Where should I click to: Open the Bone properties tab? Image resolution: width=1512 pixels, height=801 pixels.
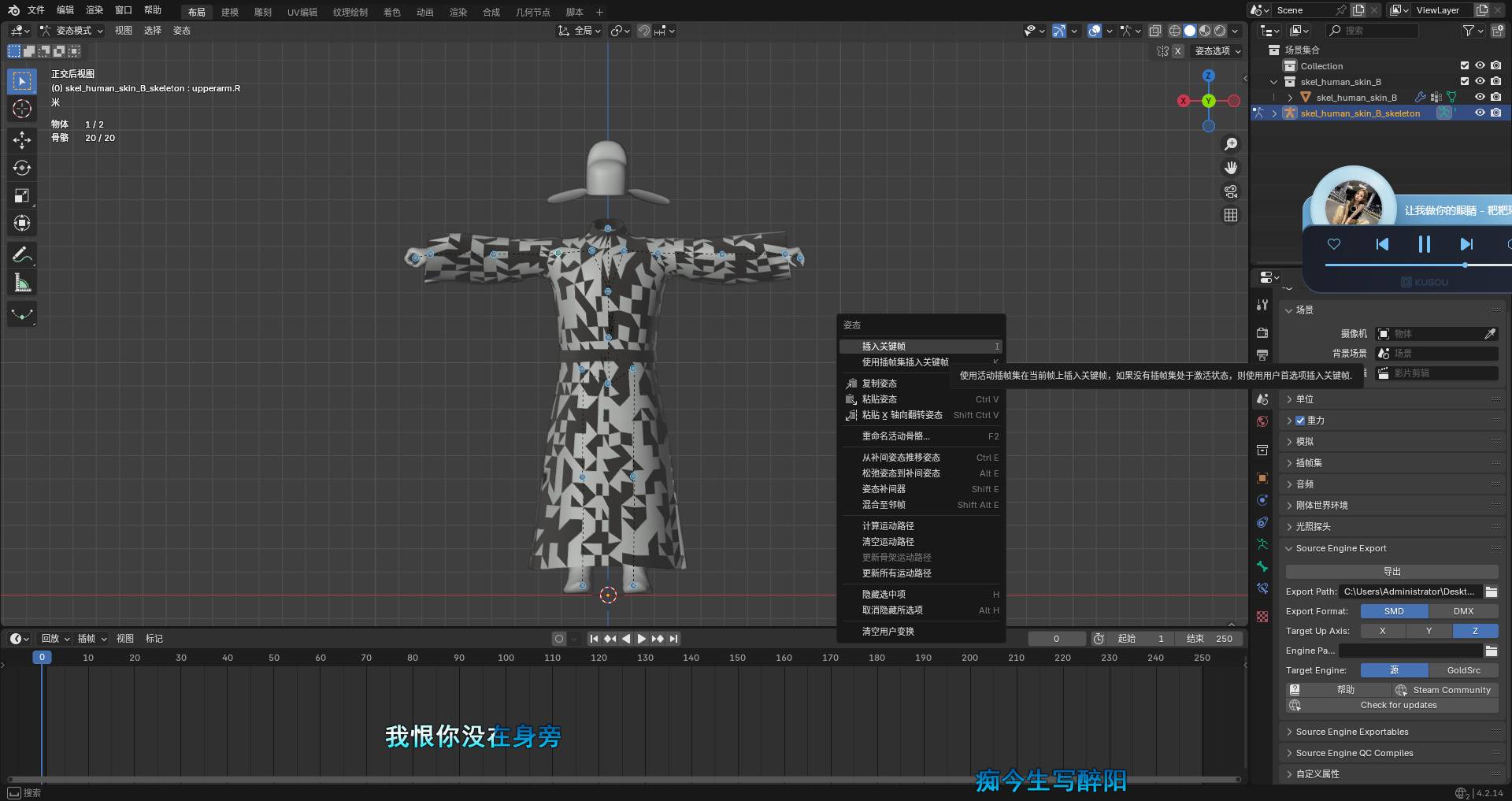tap(1262, 566)
